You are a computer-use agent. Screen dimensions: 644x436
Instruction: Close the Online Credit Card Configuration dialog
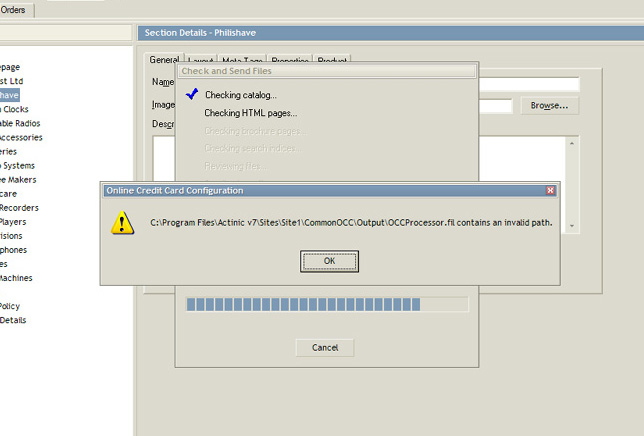pos(550,190)
